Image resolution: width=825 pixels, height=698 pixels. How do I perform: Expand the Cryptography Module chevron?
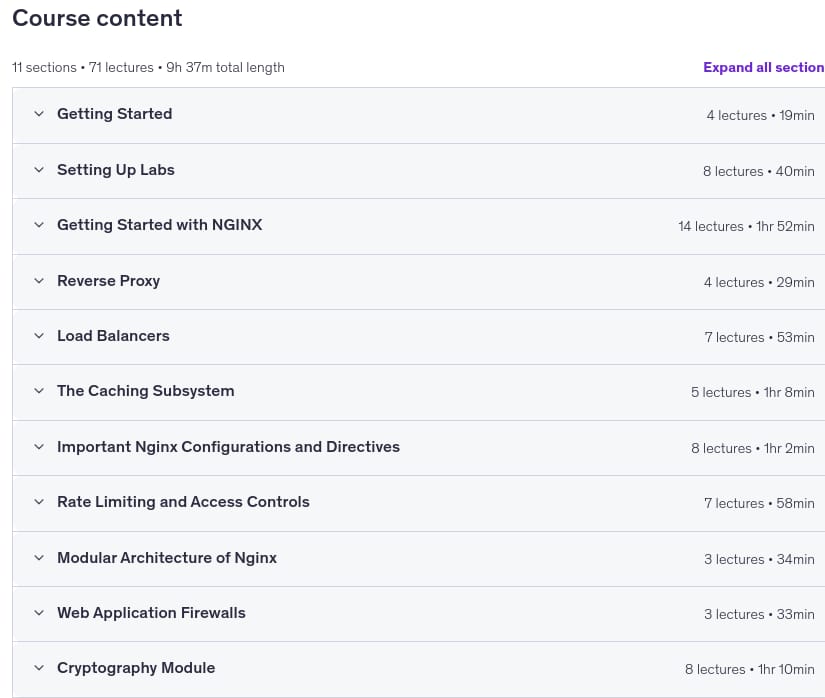(39, 667)
